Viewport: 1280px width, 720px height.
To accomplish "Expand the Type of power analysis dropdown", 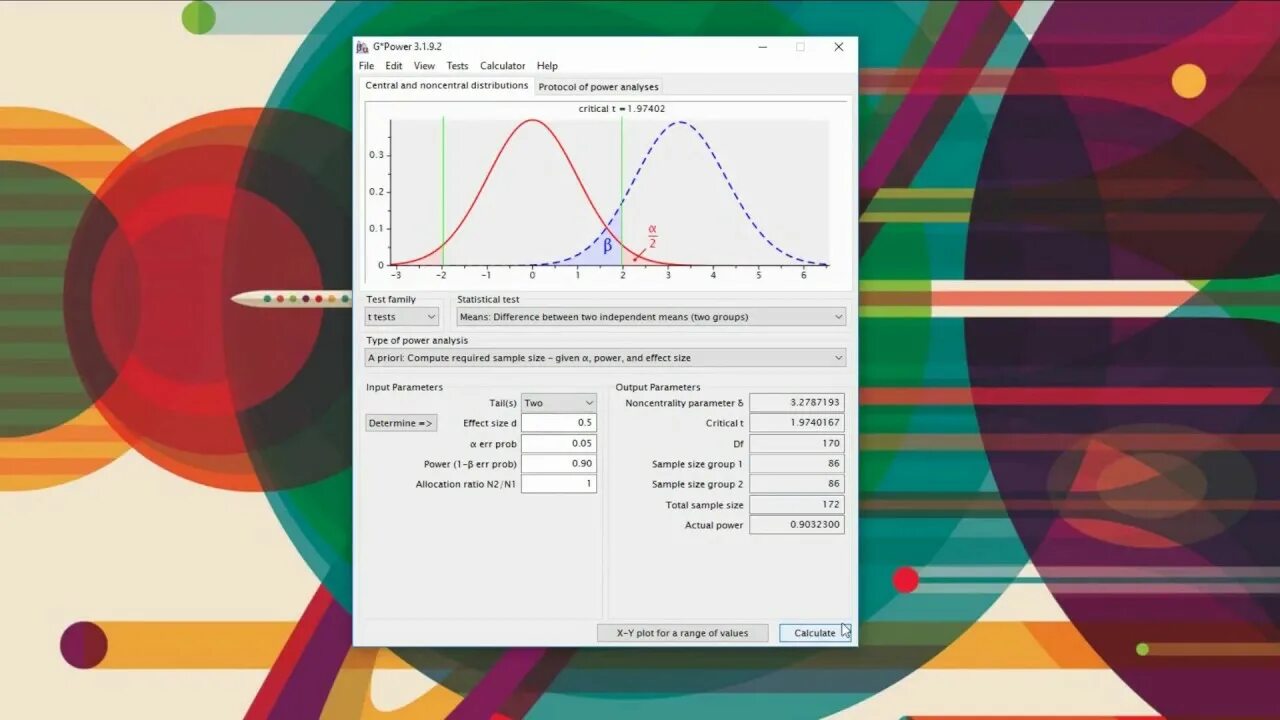I will pyautogui.click(x=605, y=358).
